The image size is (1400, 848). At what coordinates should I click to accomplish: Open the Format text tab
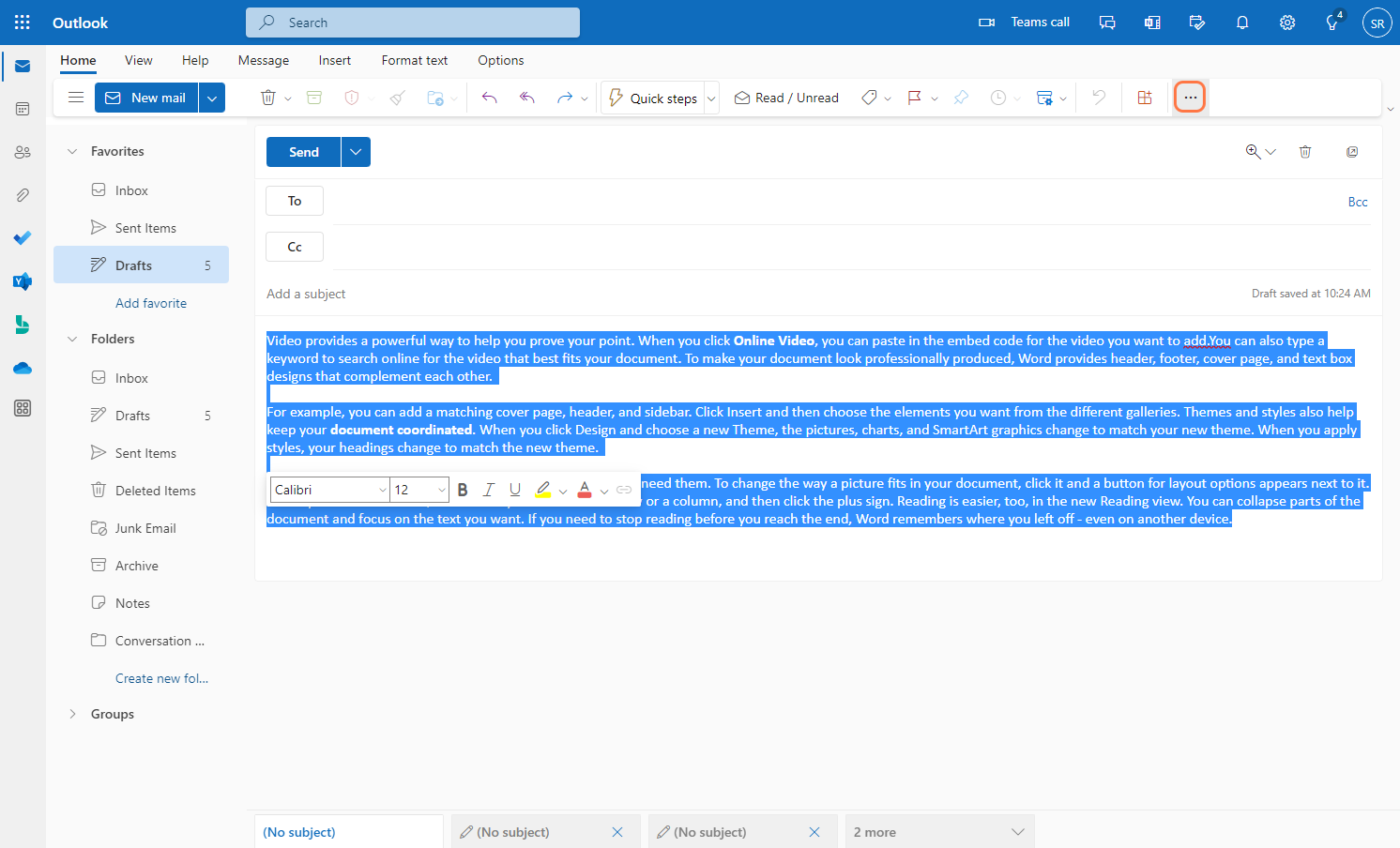click(x=415, y=60)
